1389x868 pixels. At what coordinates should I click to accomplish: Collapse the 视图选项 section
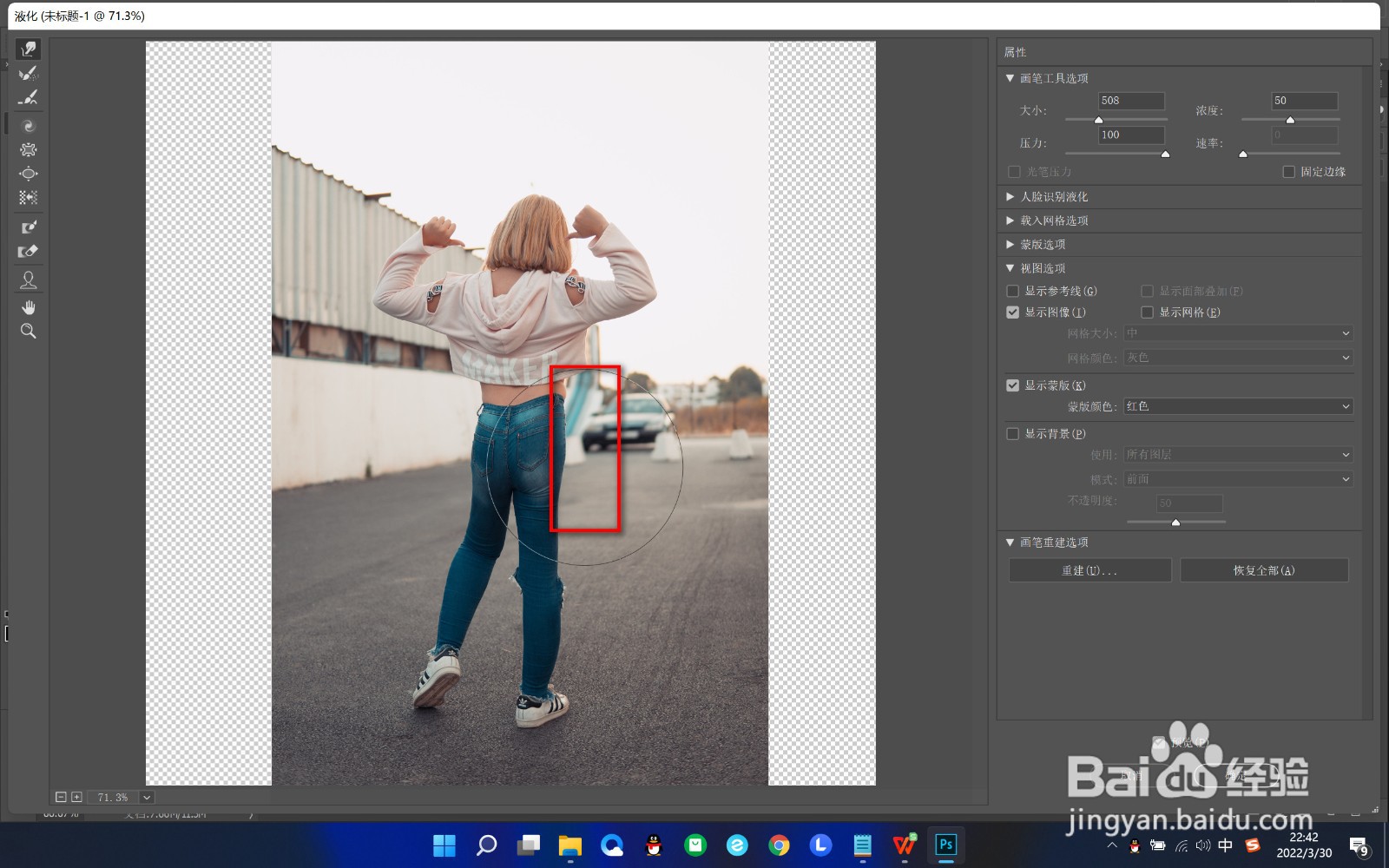(1010, 268)
